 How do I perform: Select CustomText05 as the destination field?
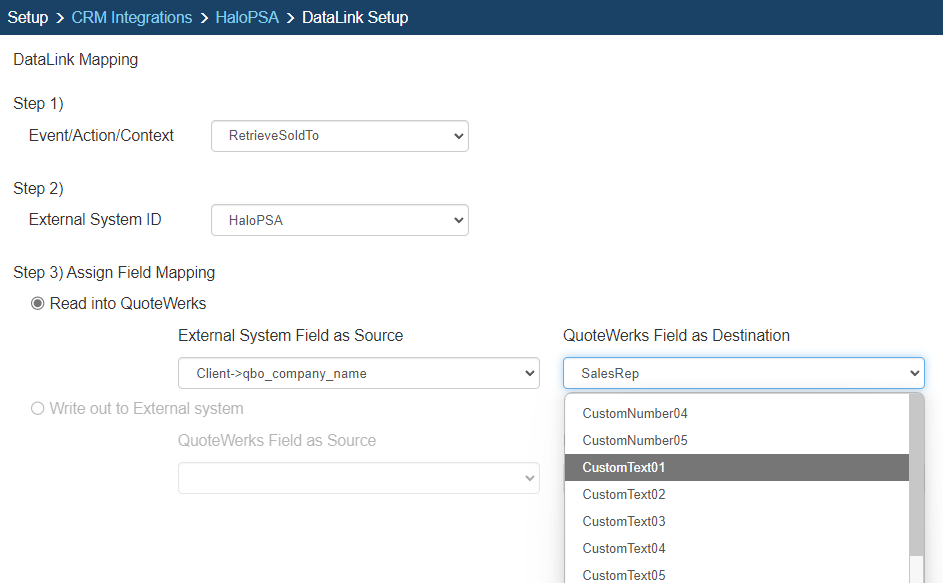pos(624,575)
